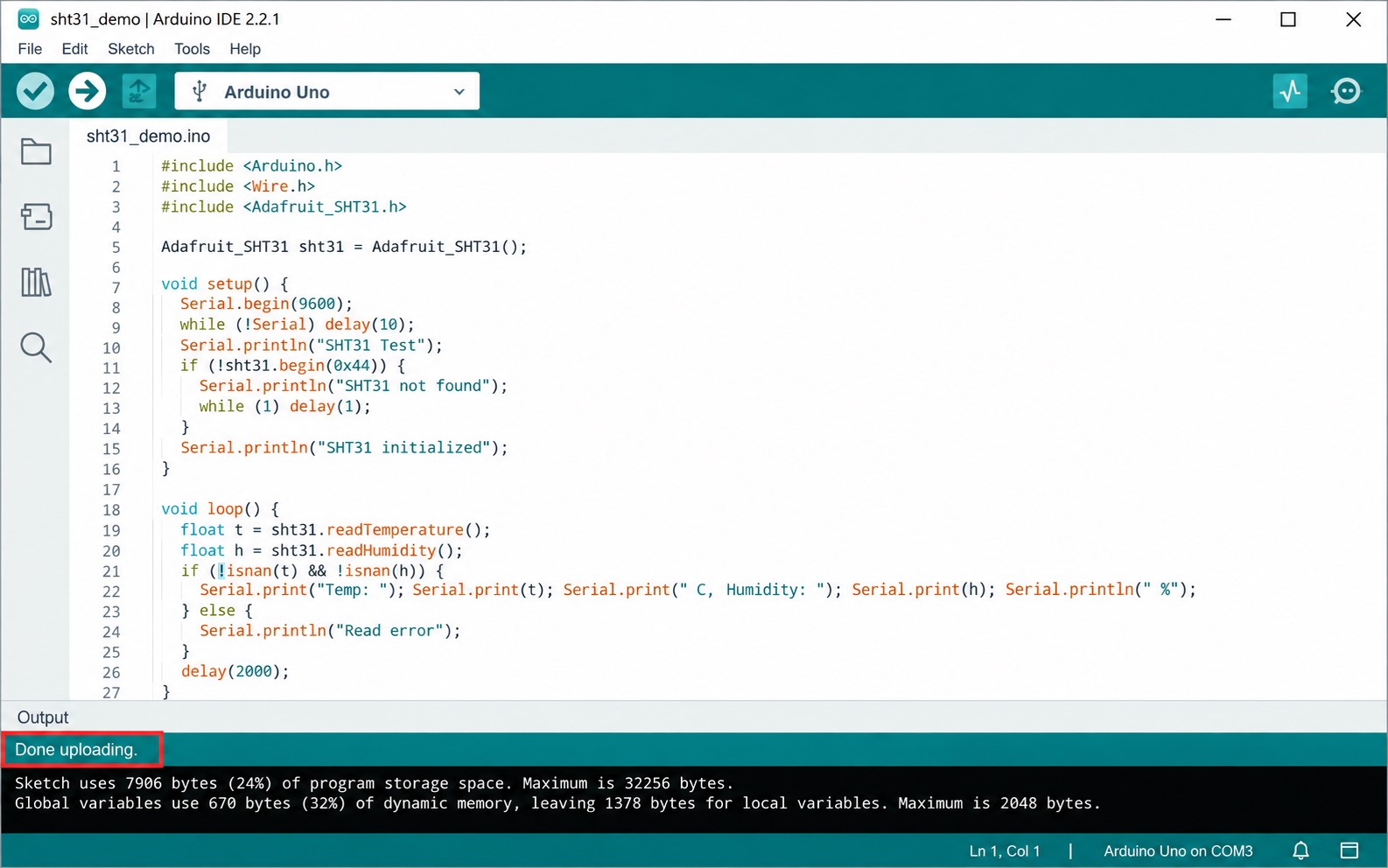Open the Help menu

tap(245, 49)
